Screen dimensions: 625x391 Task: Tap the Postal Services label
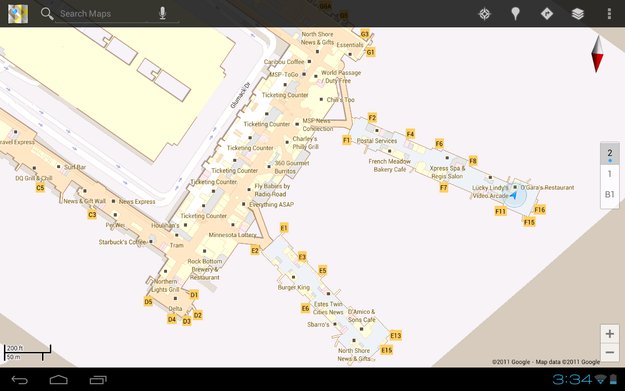click(x=377, y=141)
